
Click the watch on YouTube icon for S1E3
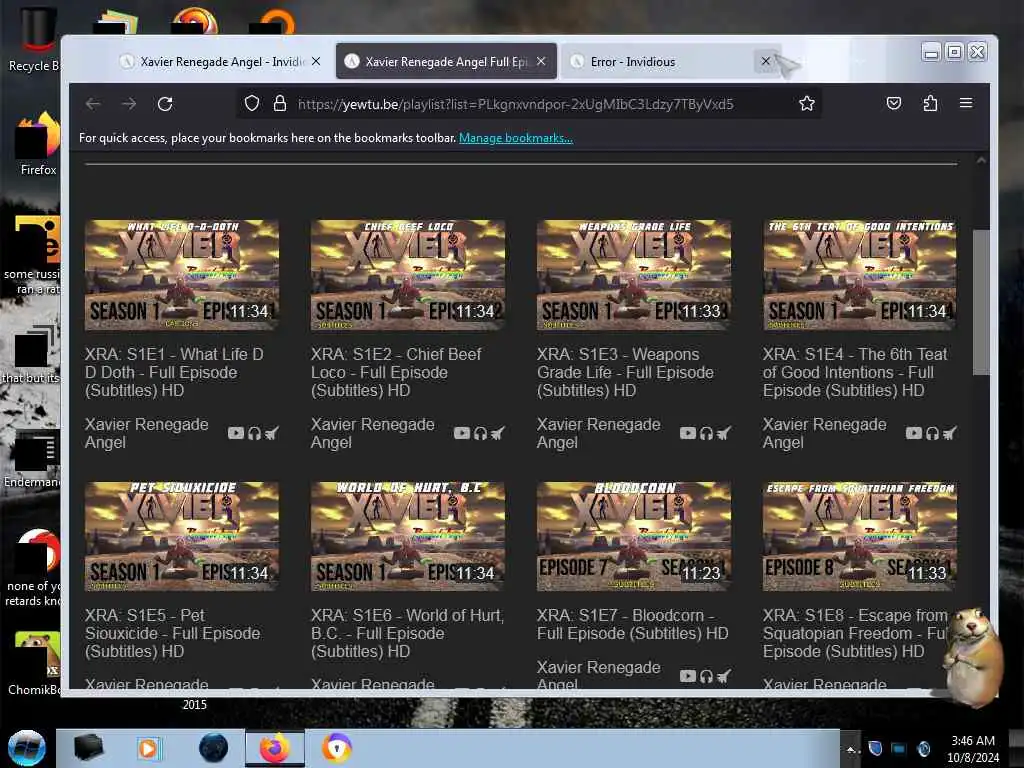pos(688,433)
